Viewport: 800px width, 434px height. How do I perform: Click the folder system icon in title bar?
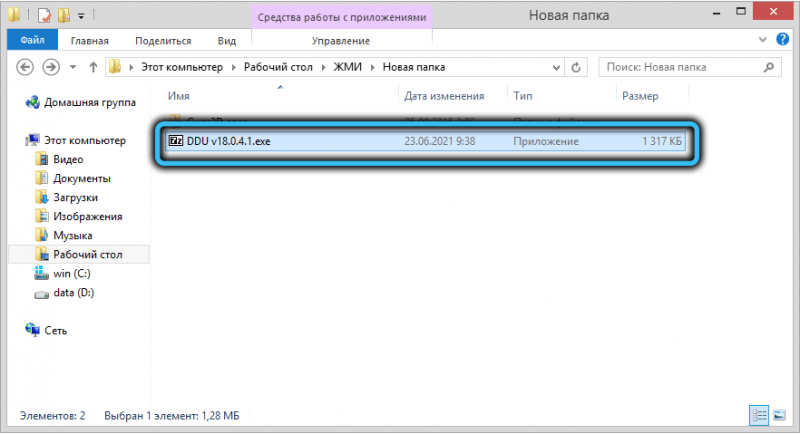[14, 15]
